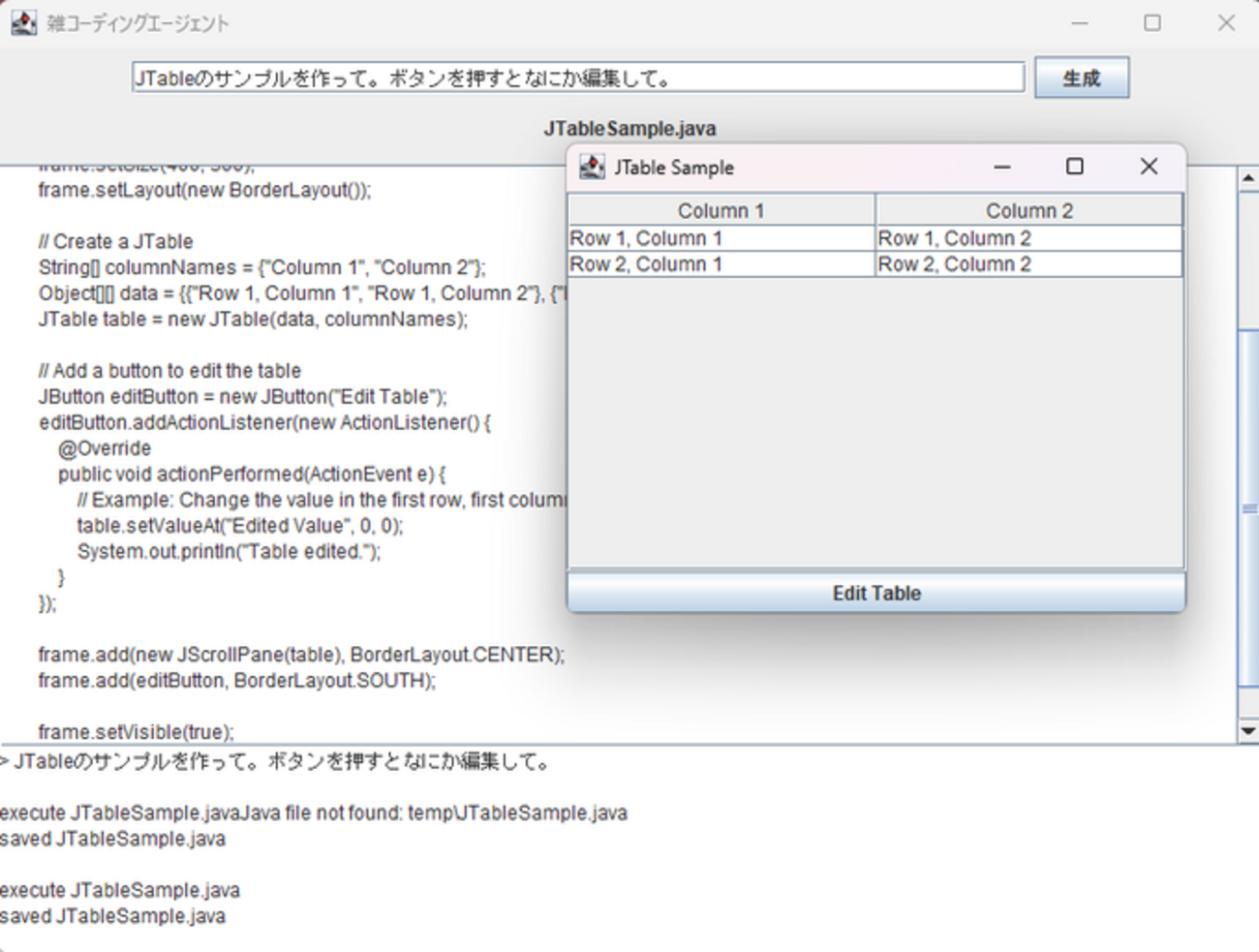Click code line "frame.setVisible(true);"

tap(137, 732)
